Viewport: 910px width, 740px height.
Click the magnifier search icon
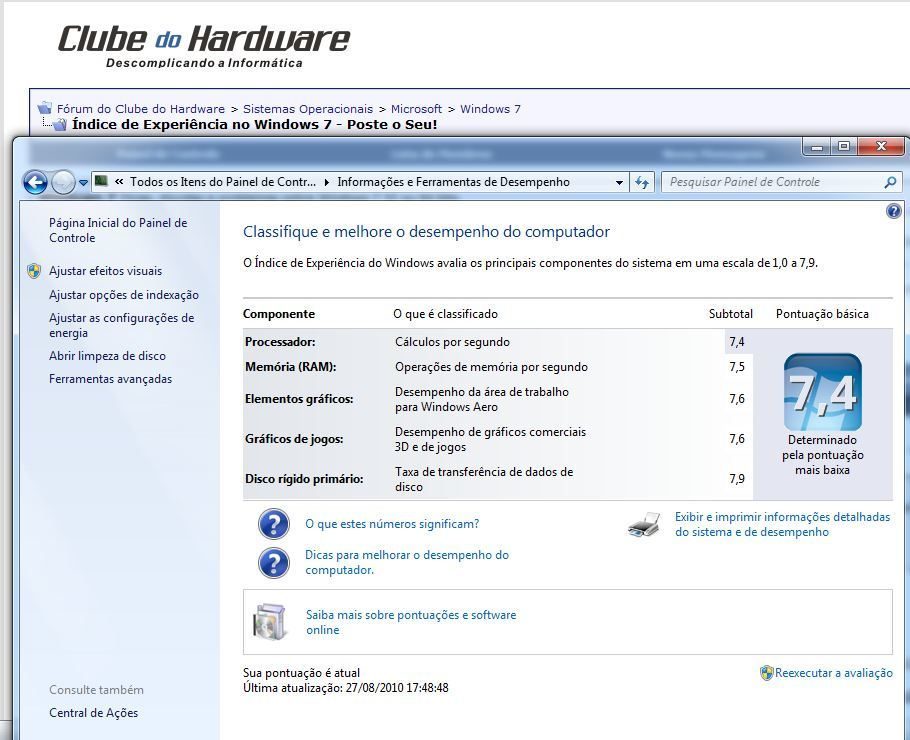pos(890,182)
